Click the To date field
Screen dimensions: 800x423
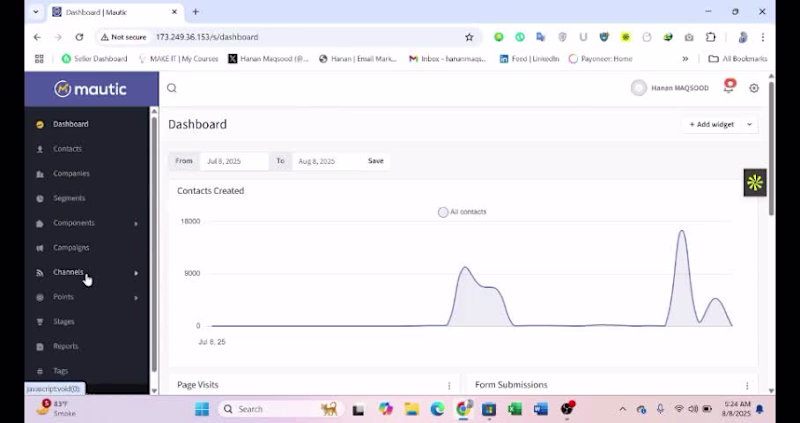325,161
